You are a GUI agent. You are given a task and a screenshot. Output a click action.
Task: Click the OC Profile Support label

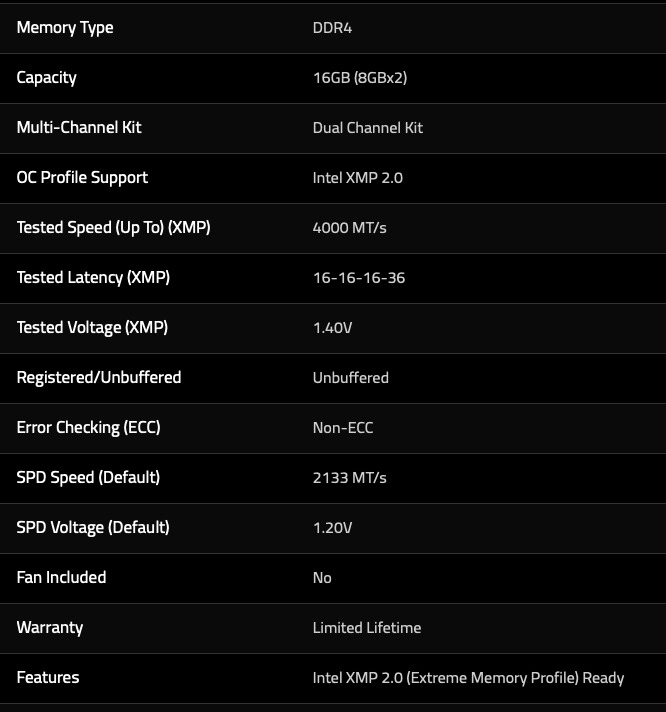pyautogui.click(x=82, y=178)
